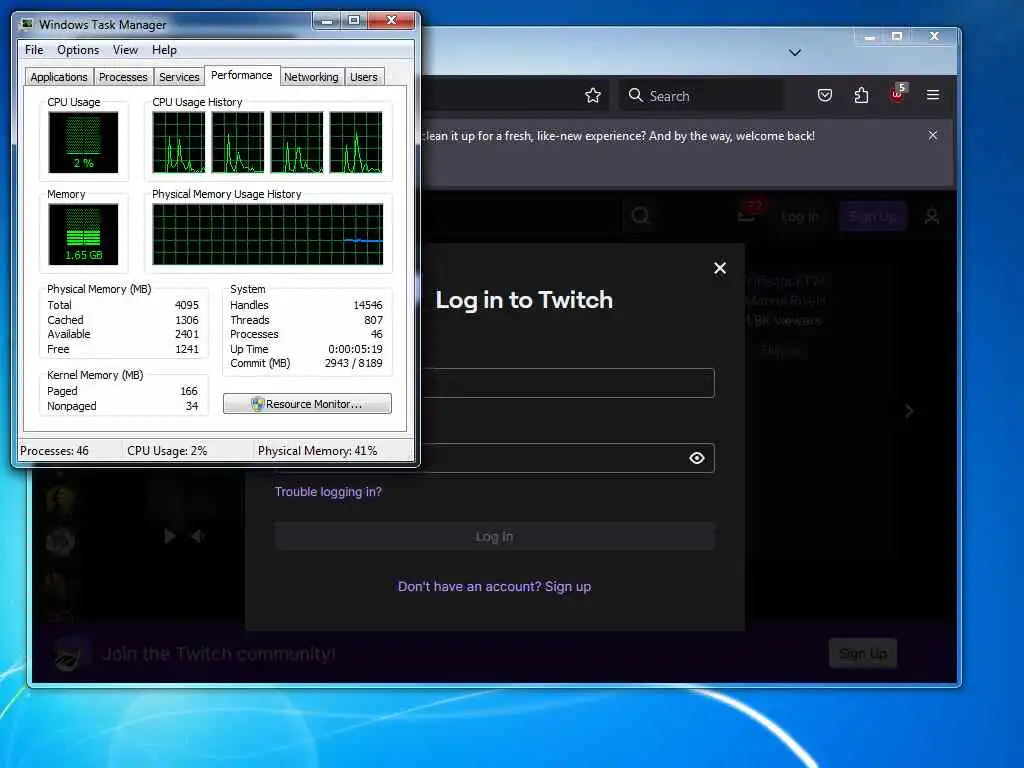
Task: Bookmark the page with Firefox's star icon
Action: (x=592, y=96)
